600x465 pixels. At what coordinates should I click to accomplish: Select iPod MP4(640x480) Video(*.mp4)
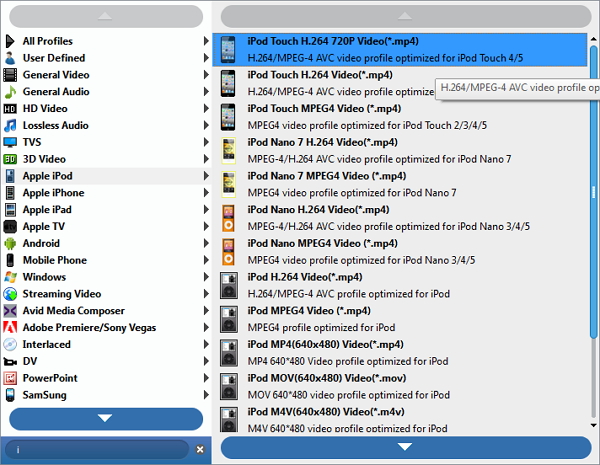click(399, 353)
